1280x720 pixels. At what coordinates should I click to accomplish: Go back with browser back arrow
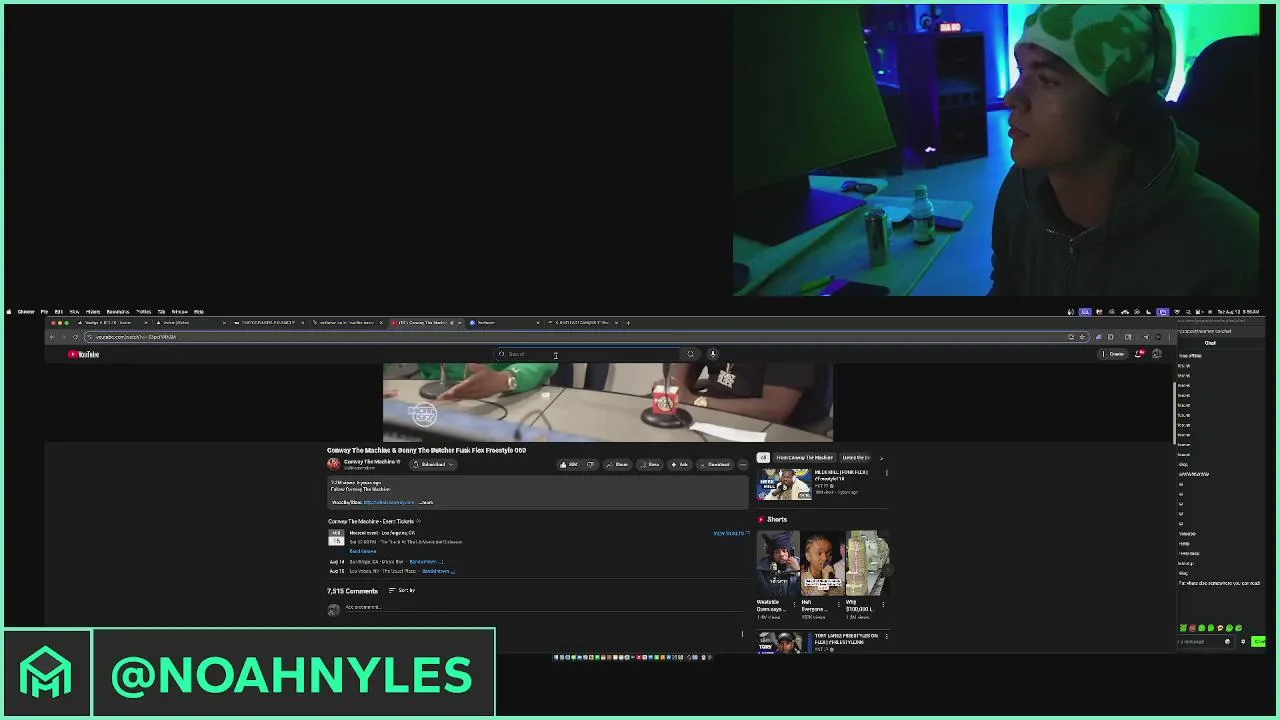pyautogui.click(x=52, y=337)
